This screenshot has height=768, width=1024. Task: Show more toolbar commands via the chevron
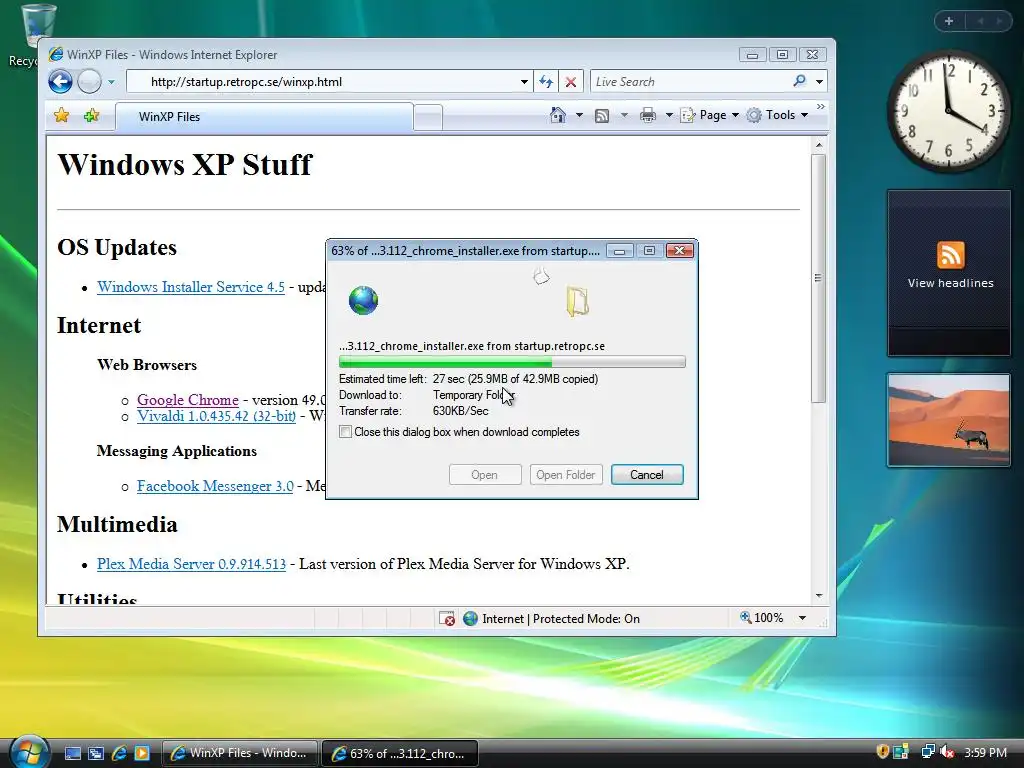[x=820, y=106]
